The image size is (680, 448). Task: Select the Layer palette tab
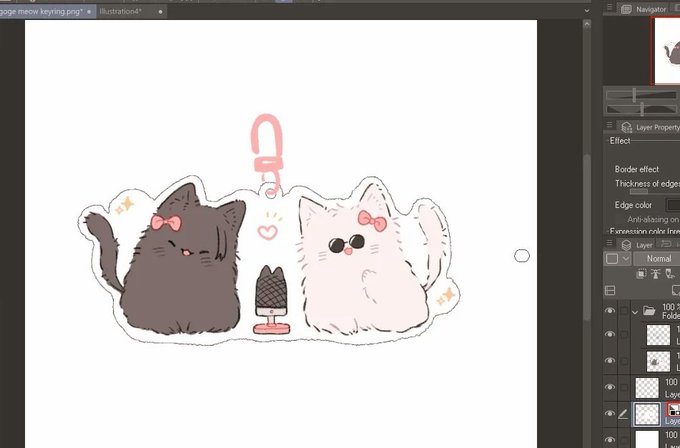[x=636, y=245]
